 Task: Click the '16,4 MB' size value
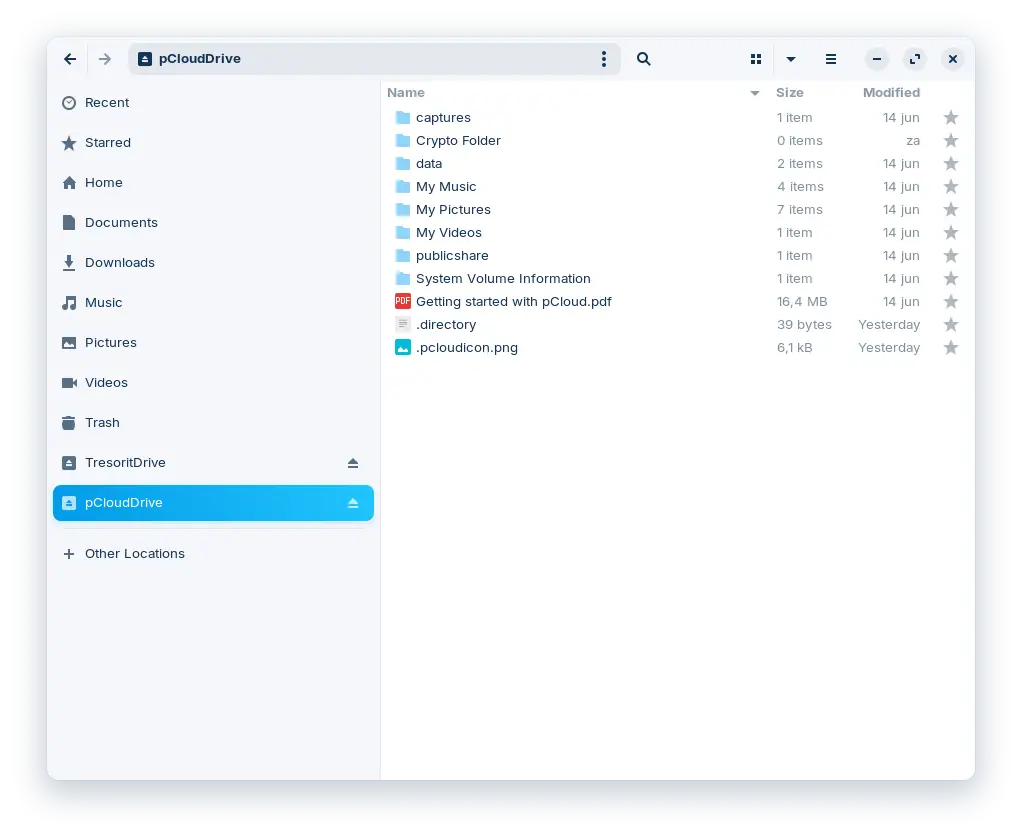802,302
